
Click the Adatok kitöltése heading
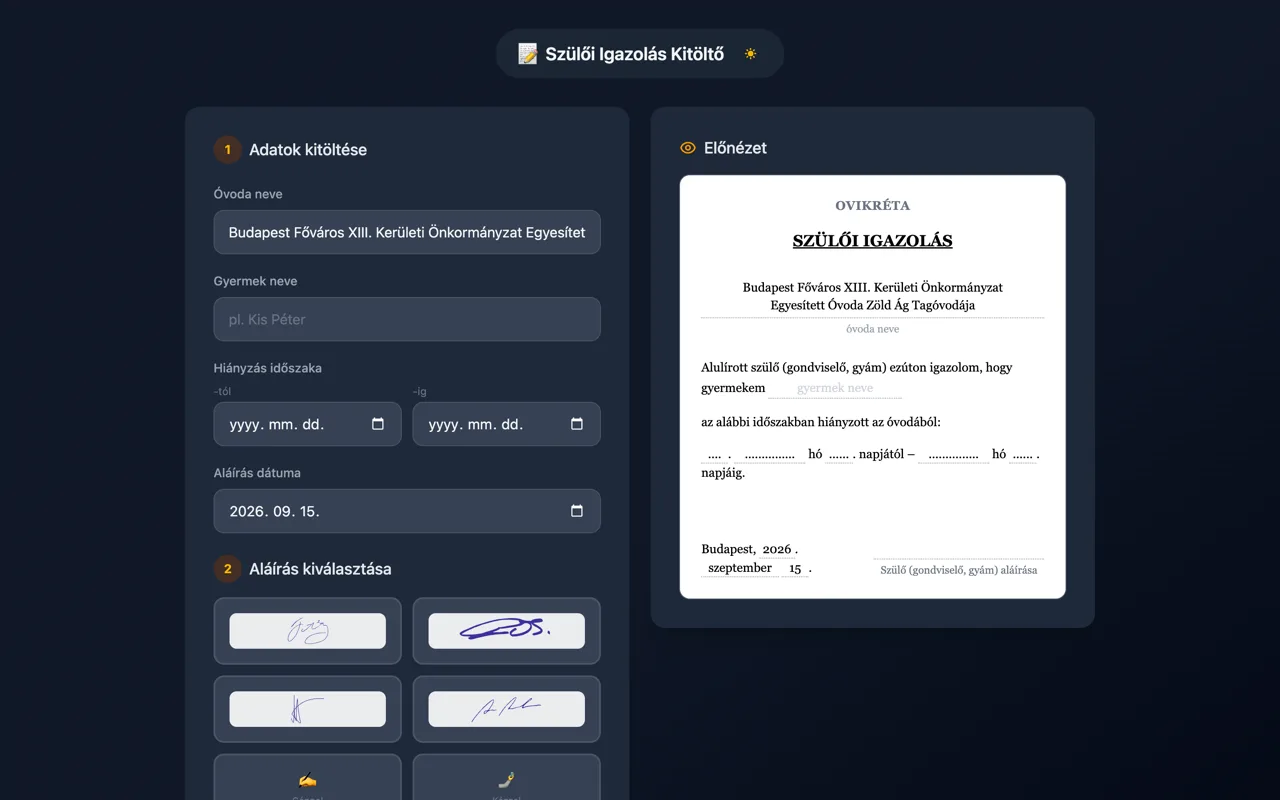308,150
